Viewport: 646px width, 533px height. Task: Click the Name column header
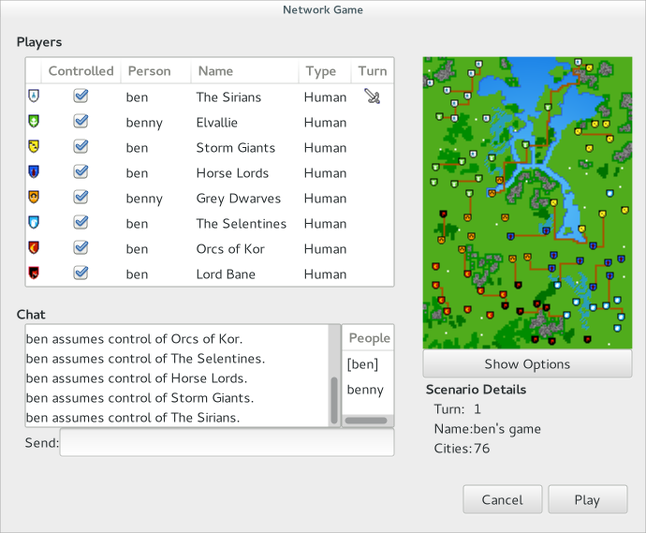coord(243,71)
